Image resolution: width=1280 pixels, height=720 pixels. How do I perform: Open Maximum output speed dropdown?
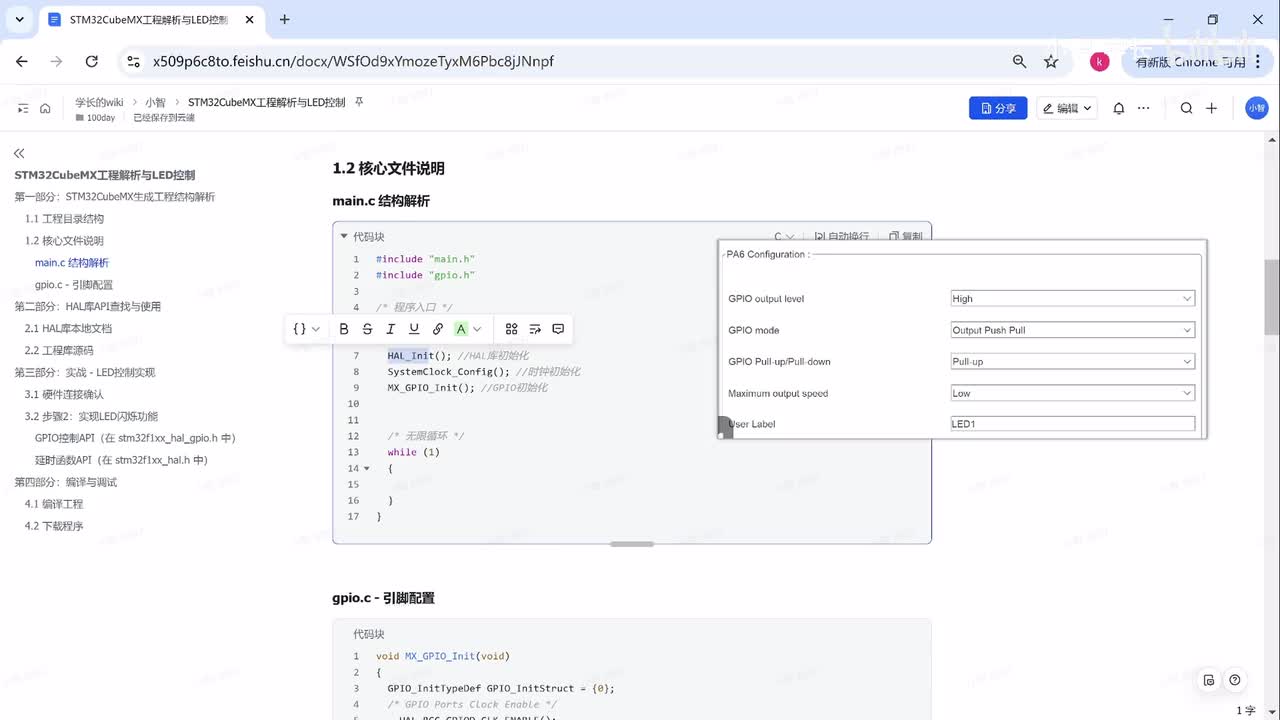coord(1073,393)
